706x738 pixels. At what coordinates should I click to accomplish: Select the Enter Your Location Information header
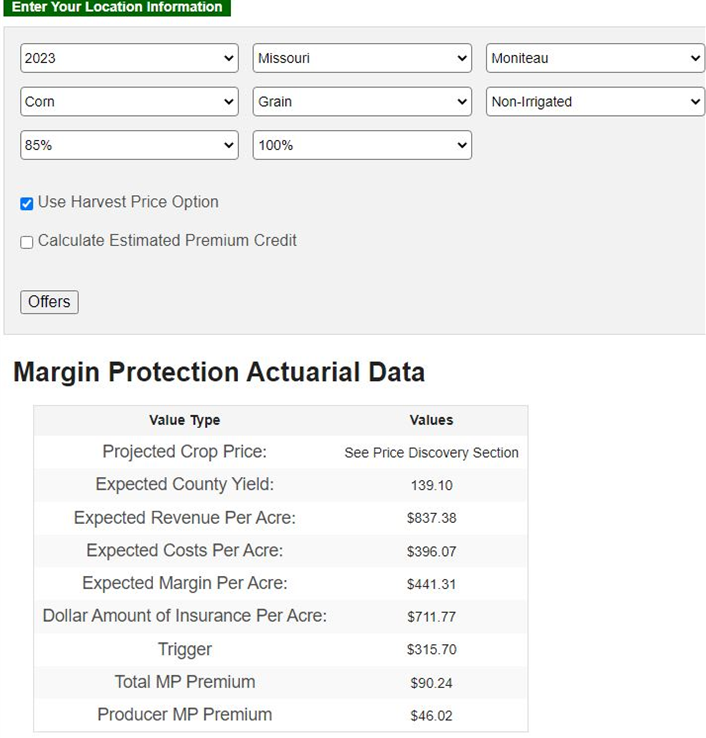(117, 7)
